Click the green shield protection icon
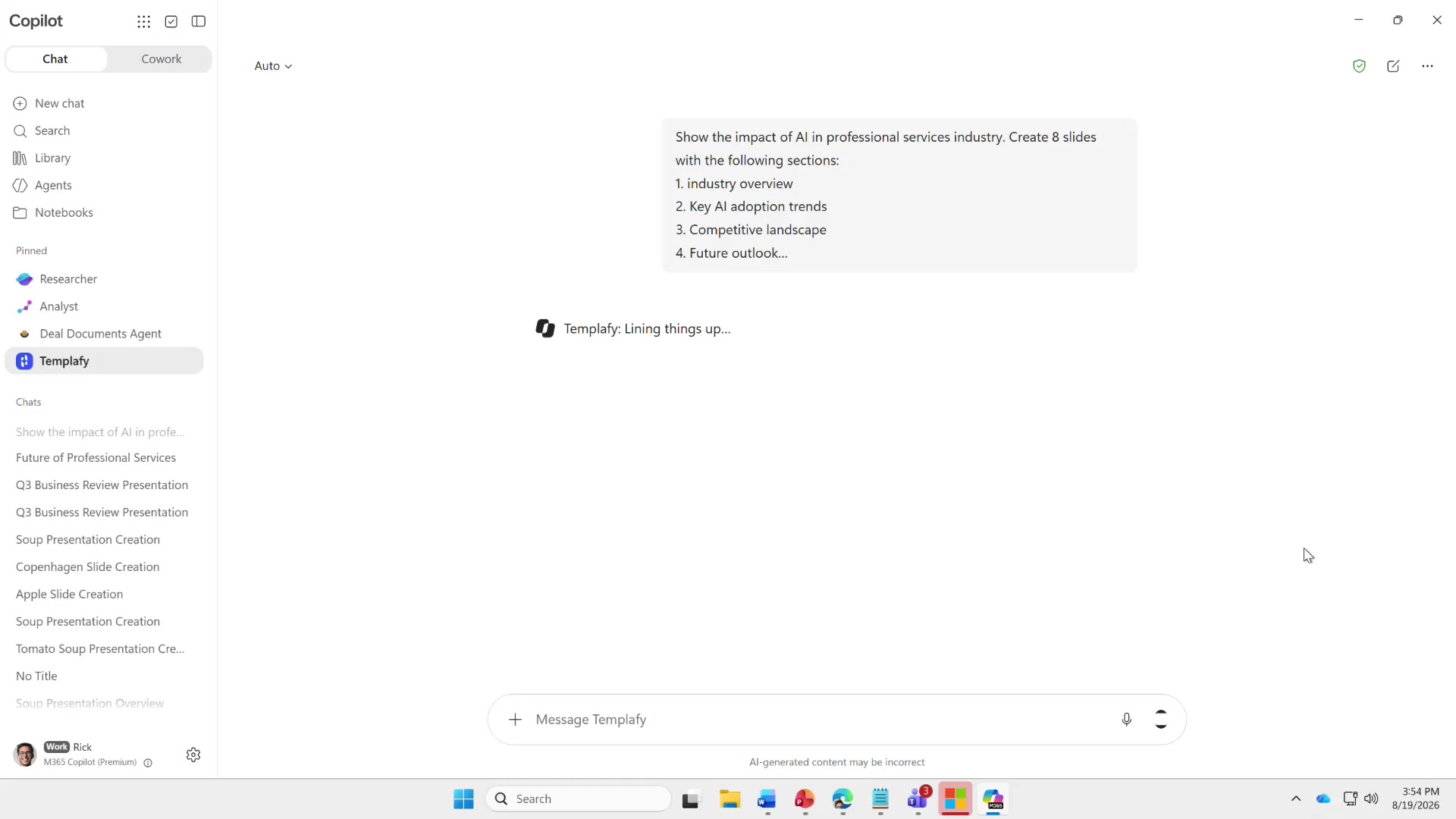This screenshot has width=1456, height=819. (1359, 66)
